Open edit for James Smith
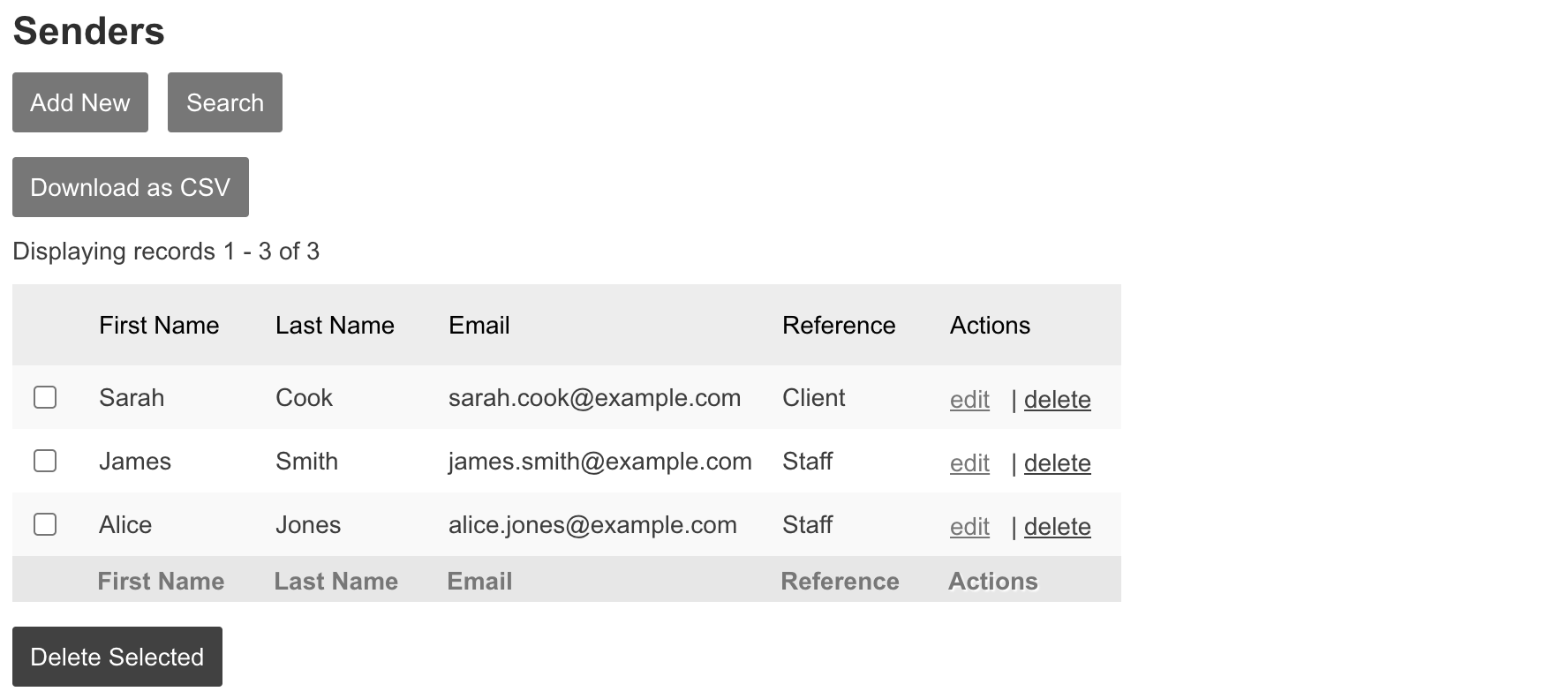The height and width of the screenshot is (699, 1568). pyautogui.click(x=969, y=463)
